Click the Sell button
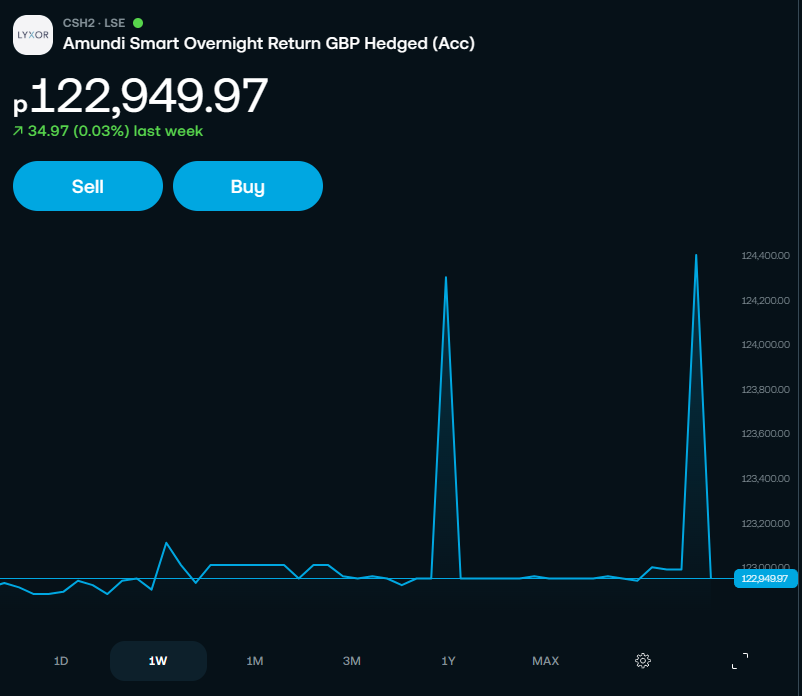 (88, 186)
